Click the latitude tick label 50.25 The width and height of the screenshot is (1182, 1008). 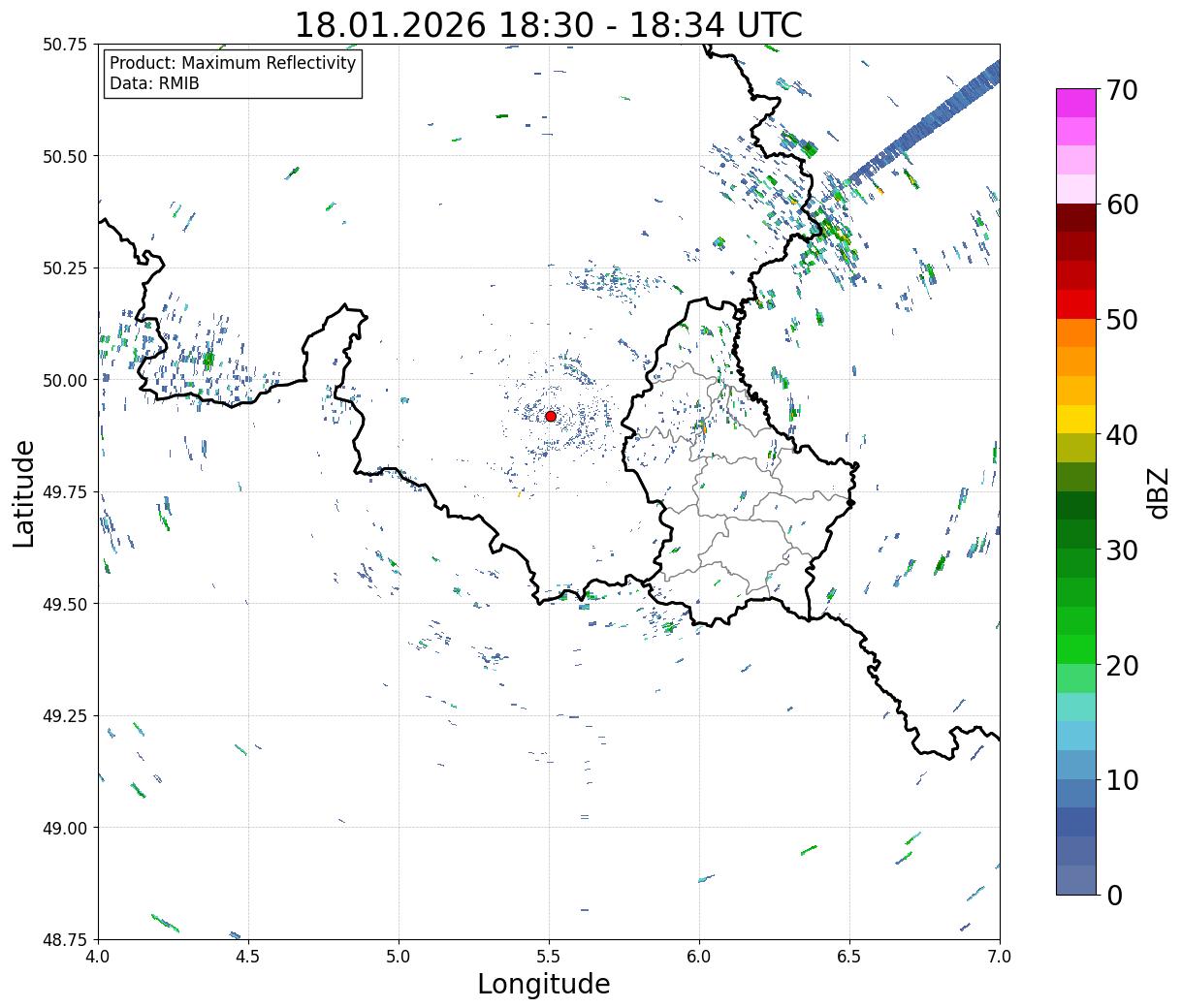(65, 268)
